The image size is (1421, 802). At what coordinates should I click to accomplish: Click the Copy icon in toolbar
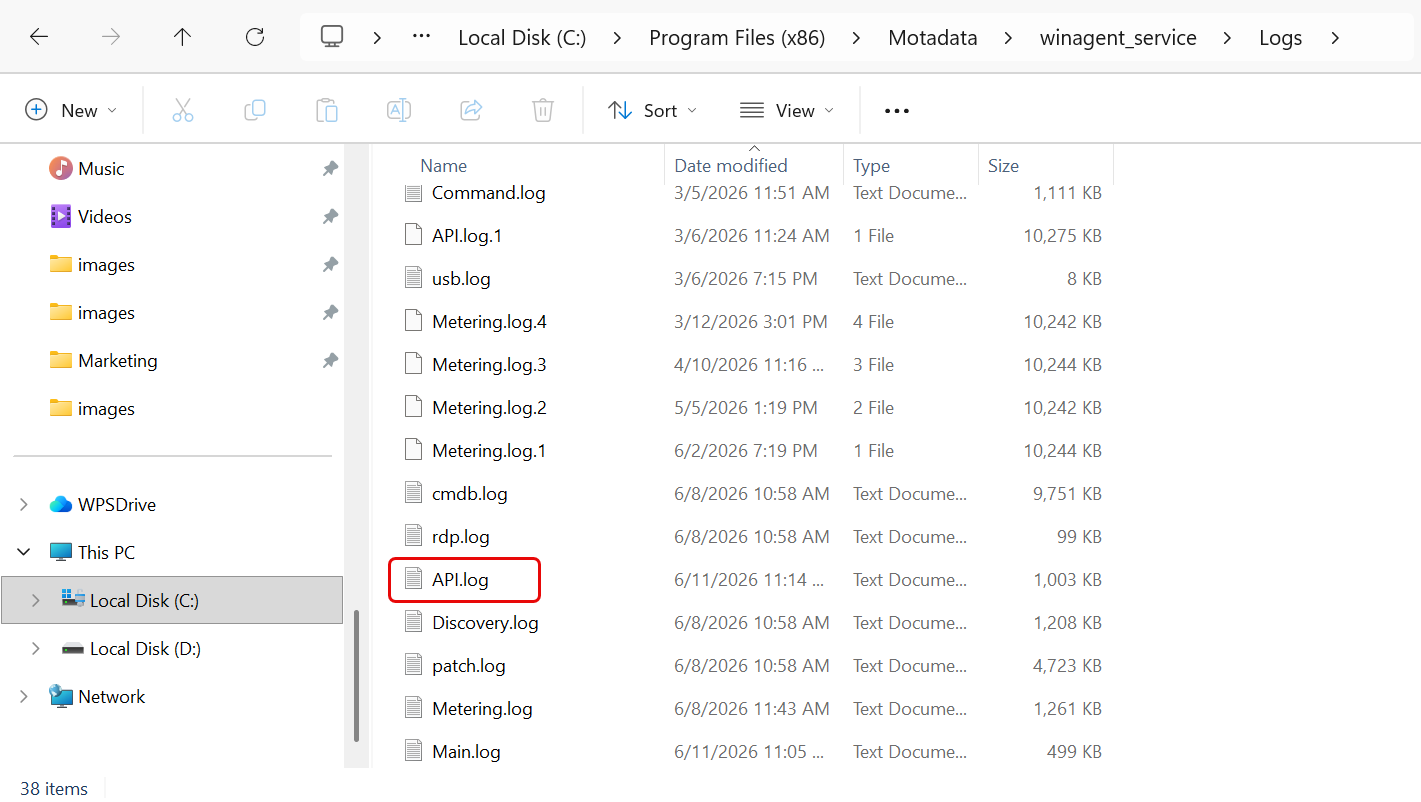(255, 110)
